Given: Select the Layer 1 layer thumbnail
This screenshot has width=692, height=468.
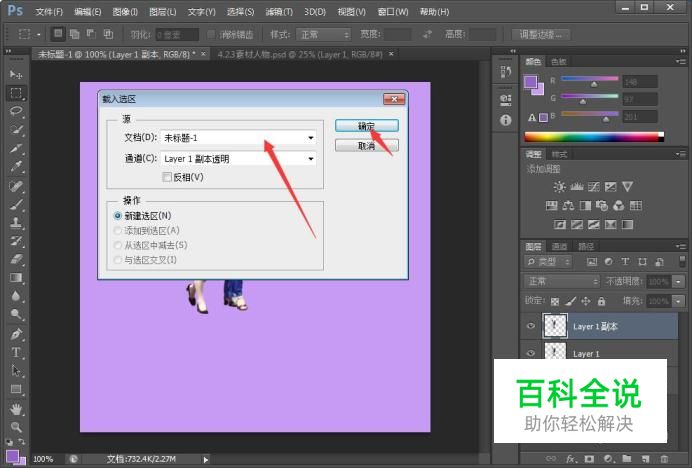Looking at the screenshot, I should click(x=554, y=353).
